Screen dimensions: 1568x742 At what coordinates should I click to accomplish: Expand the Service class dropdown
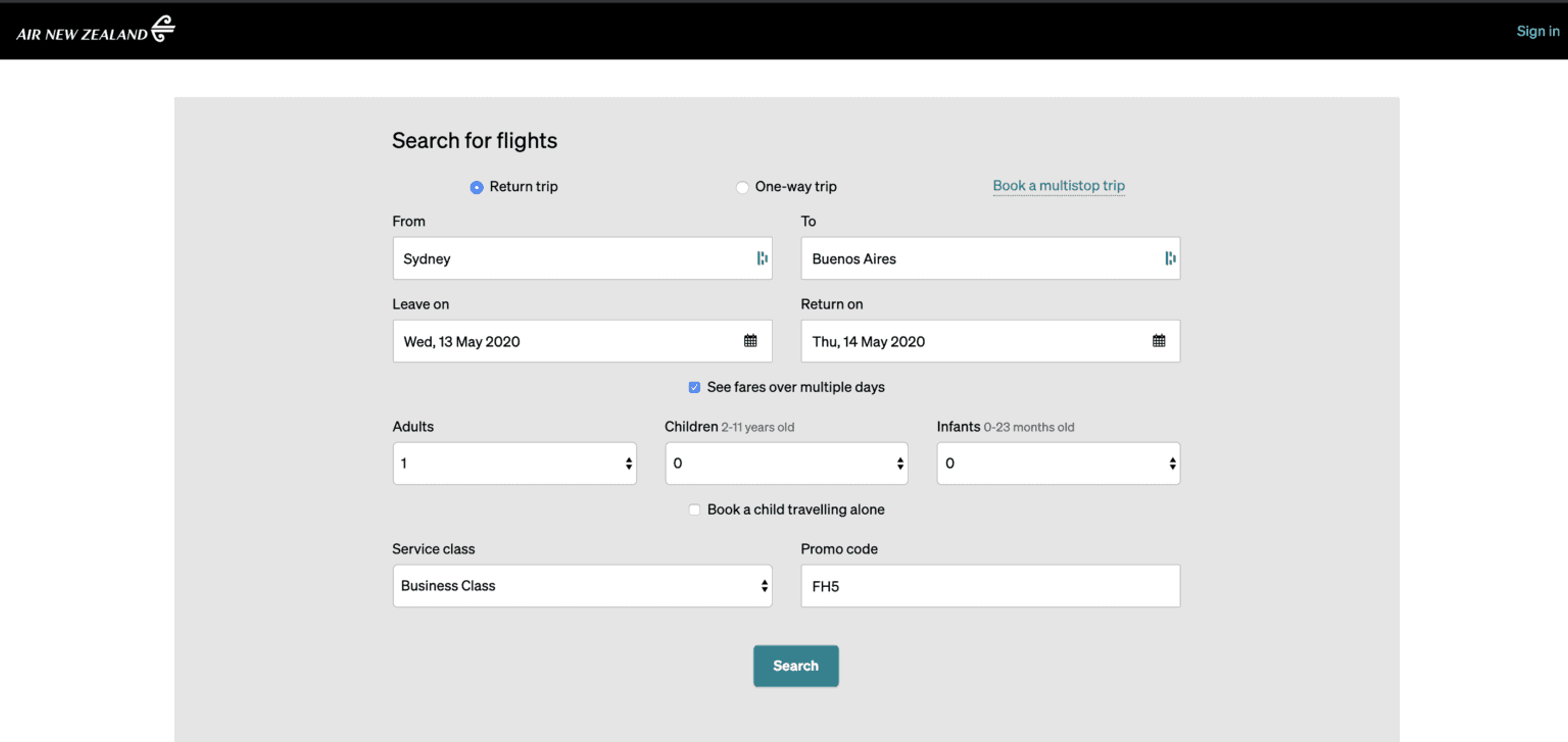click(582, 586)
